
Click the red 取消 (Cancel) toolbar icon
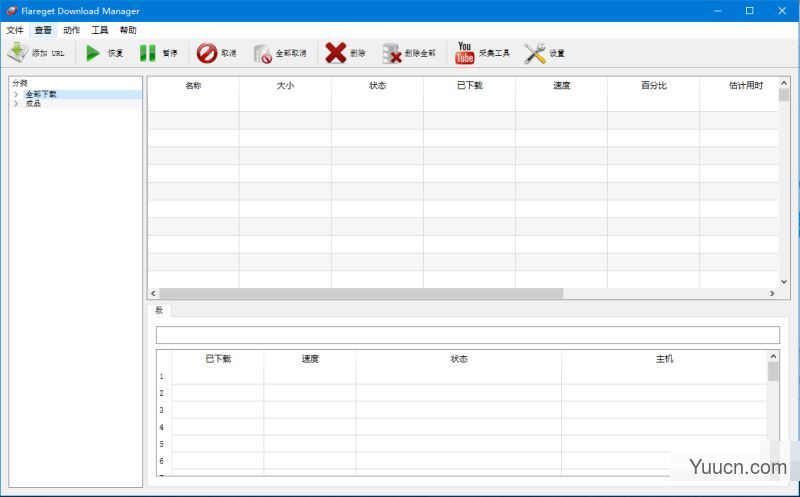(x=207, y=53)
